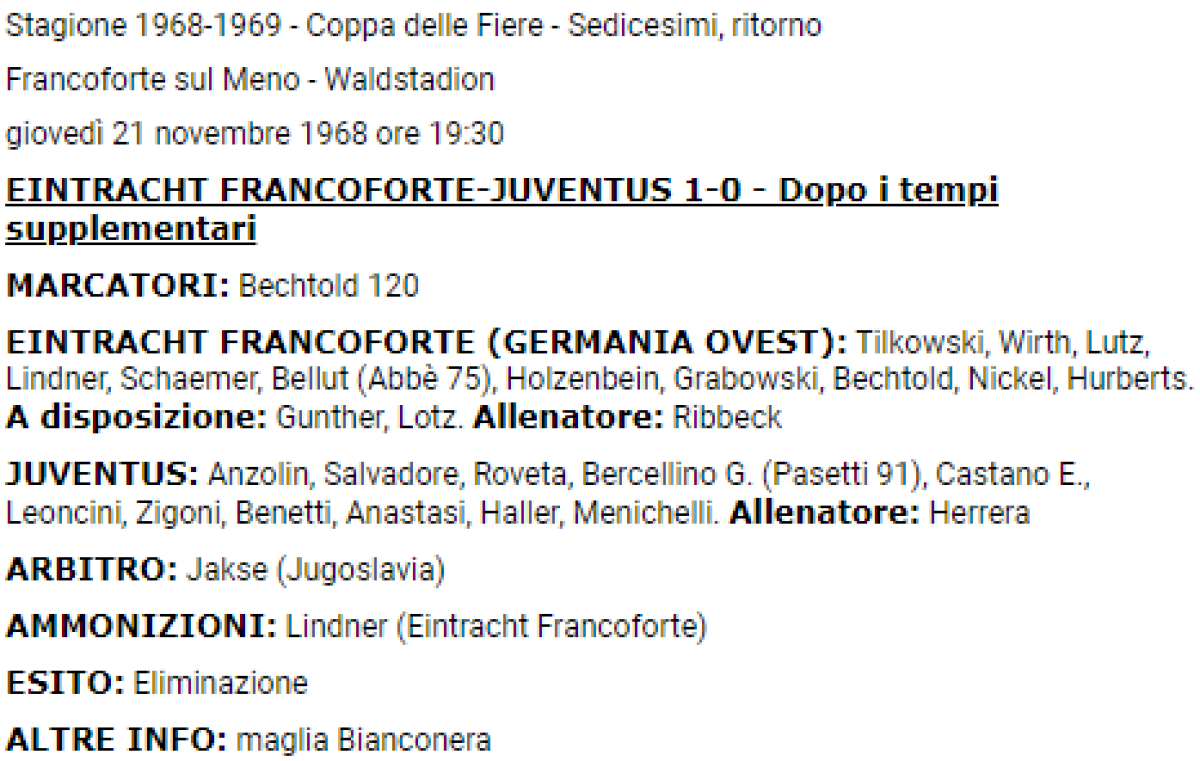1200x761 pixels.
Task: Click the result text 'Eliminazione'
Action: coord(221,684)
